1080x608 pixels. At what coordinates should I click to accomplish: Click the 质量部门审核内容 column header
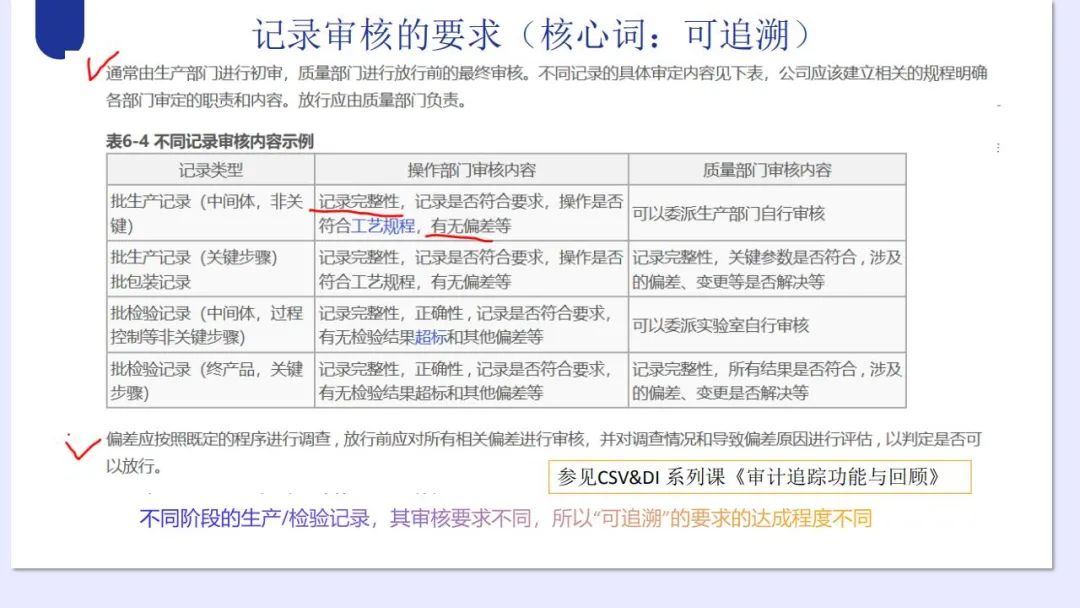(x=767, y=170)
